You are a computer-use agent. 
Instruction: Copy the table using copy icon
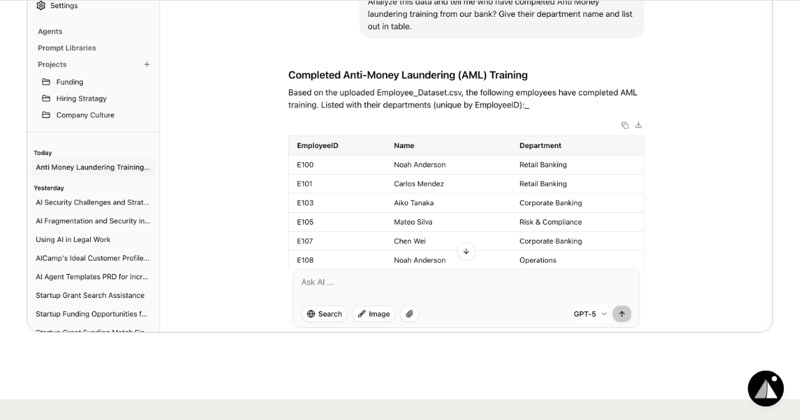click(x=624, y=125)
